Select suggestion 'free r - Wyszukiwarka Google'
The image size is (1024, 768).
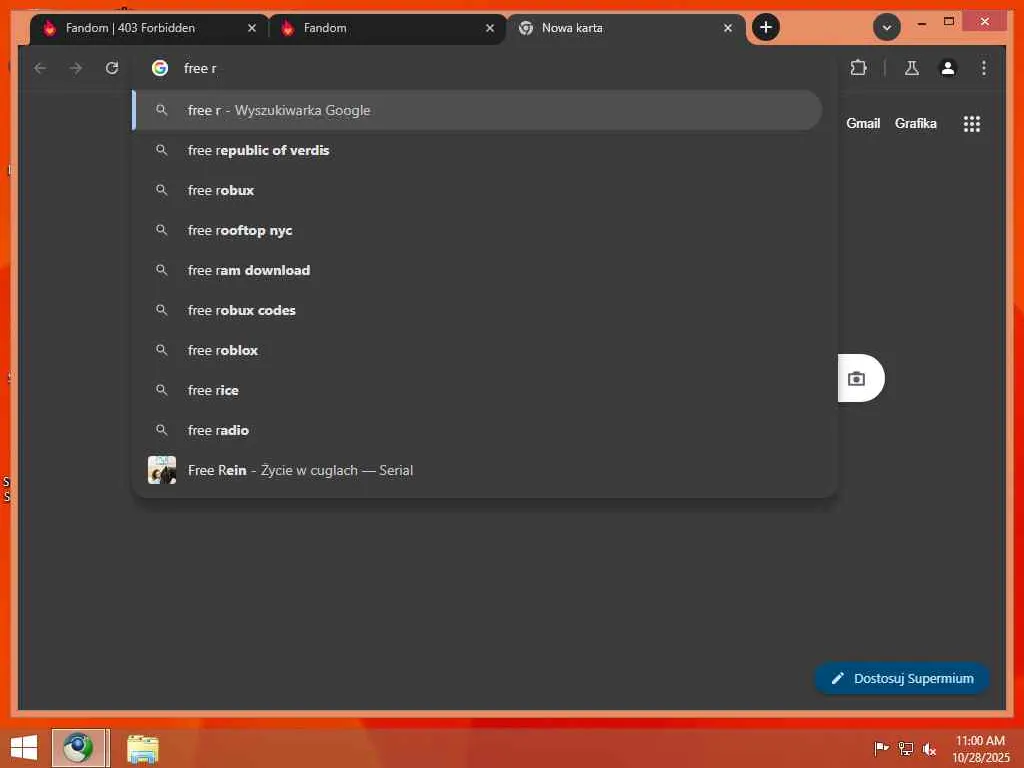pos(477,110)
